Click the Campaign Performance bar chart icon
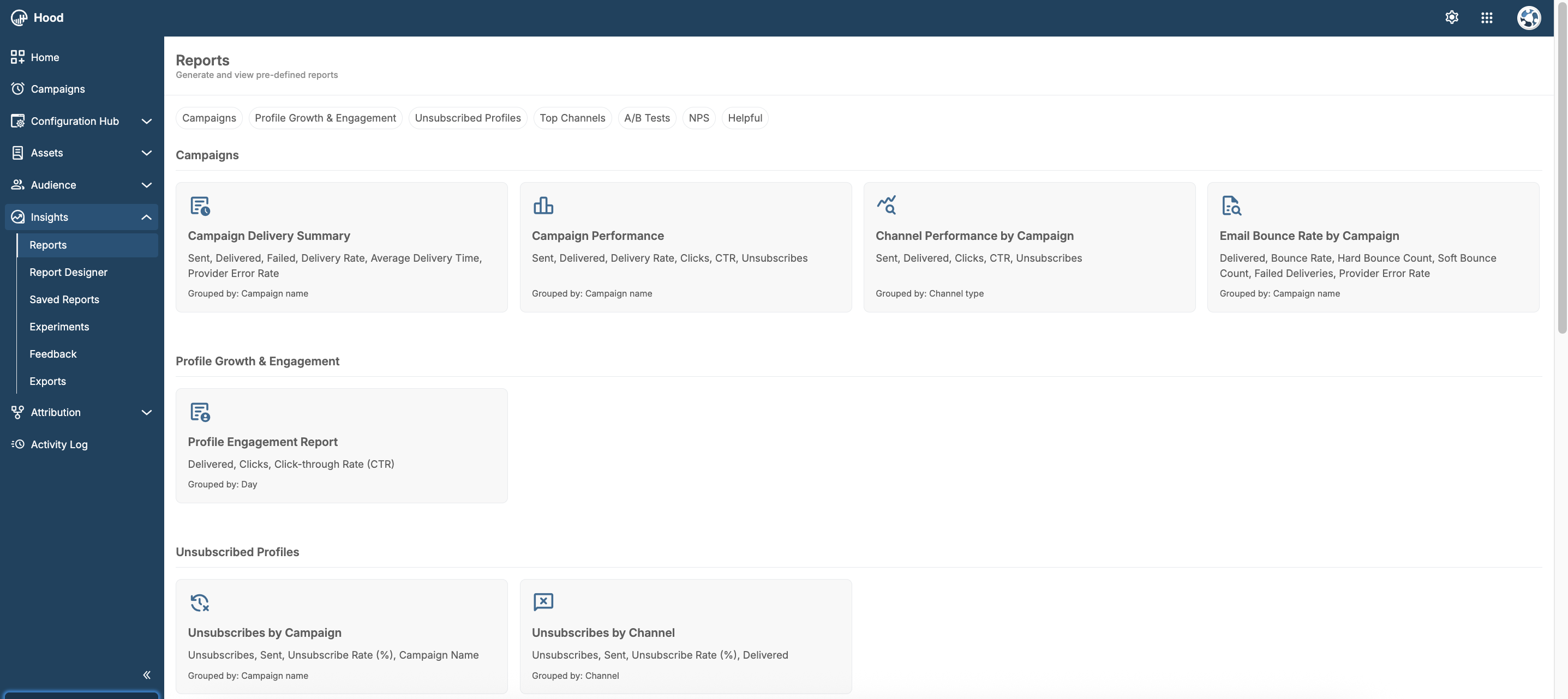 [543, 206]
